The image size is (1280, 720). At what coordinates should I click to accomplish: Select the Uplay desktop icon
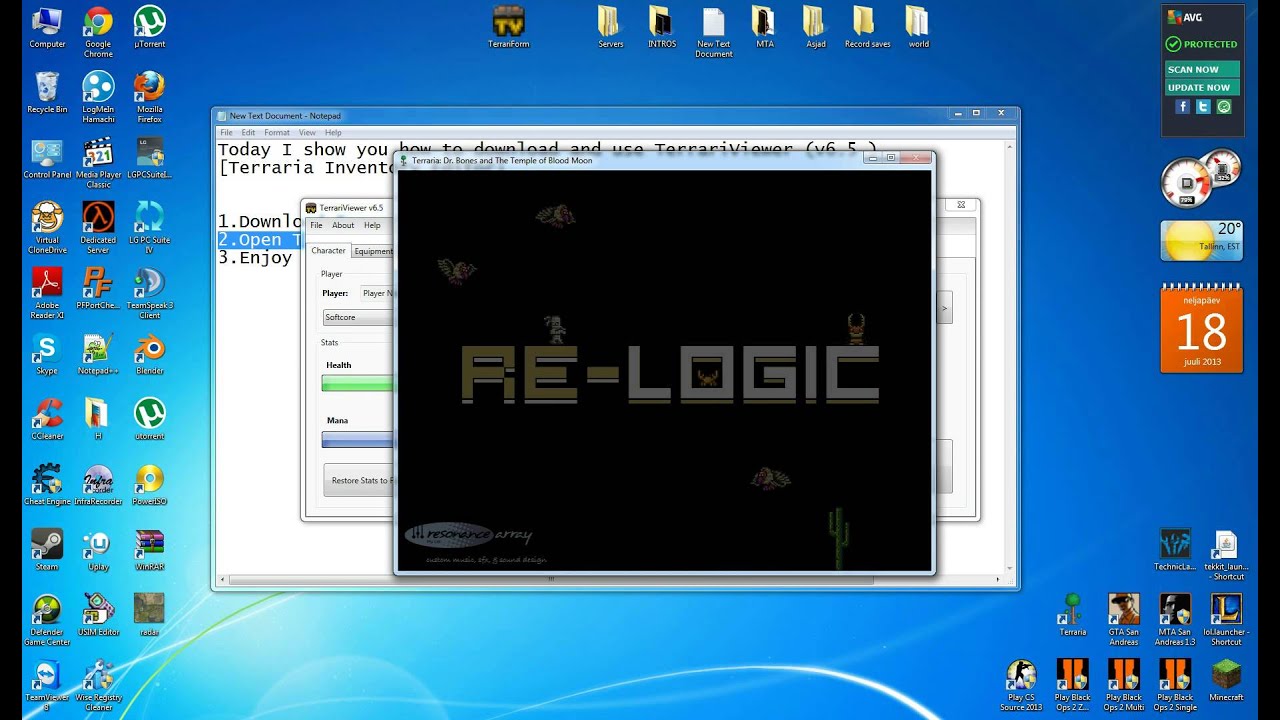tap(98, 550)
